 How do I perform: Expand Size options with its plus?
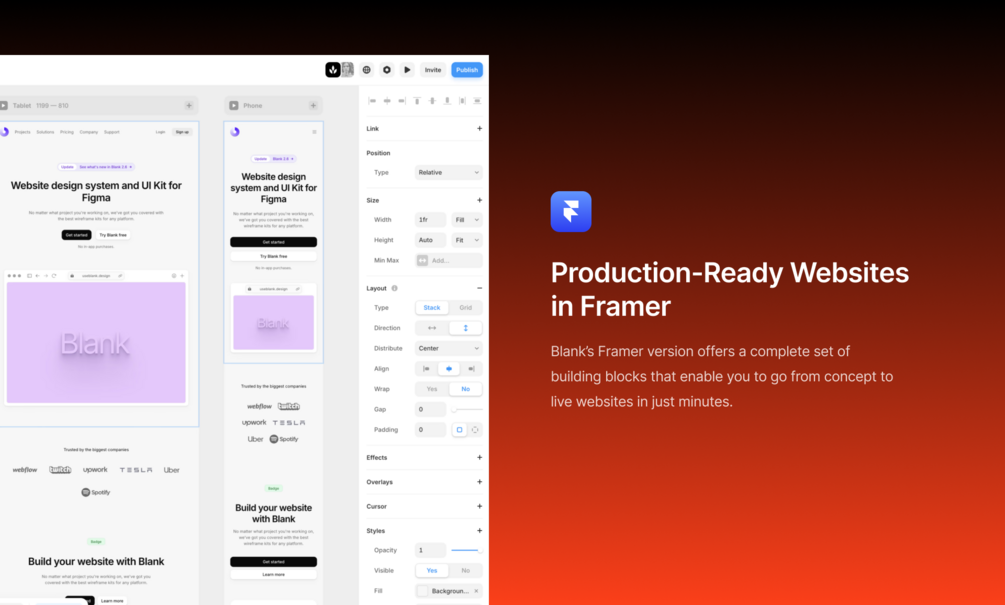(479, 200)
